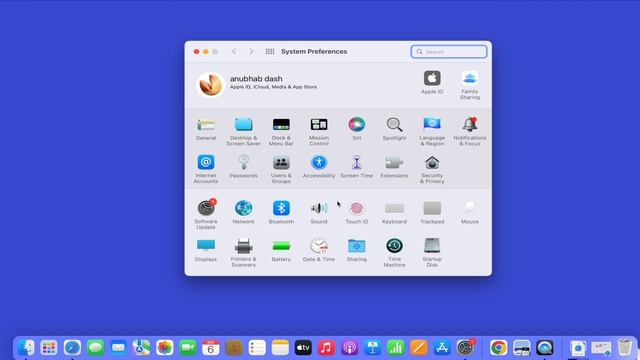
Task: Open Music from the Dock
Action: pos(326,347)
